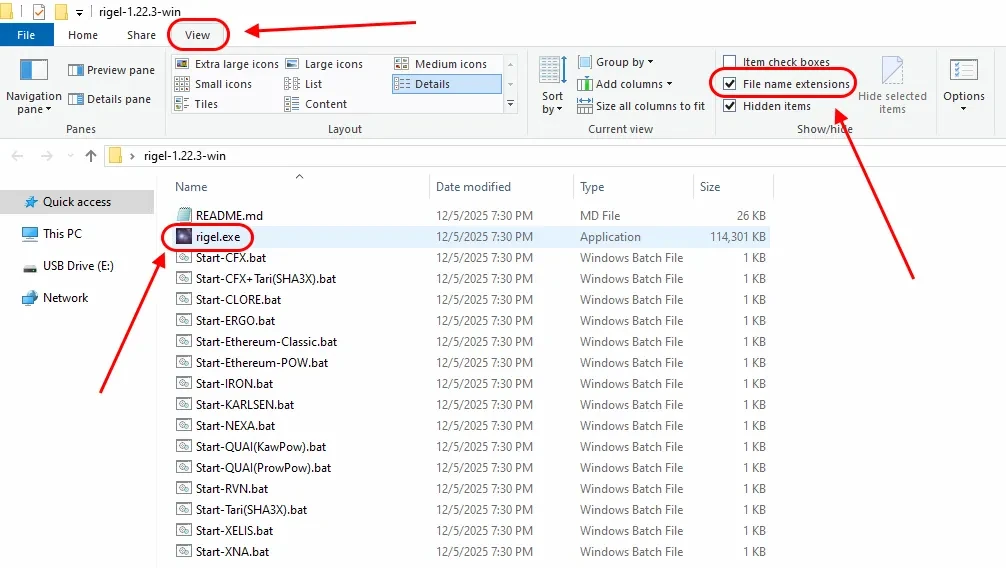Select the README.md file
This screenshot has height=568, width=1006.
pyautogui.click(x=229, y=215)
